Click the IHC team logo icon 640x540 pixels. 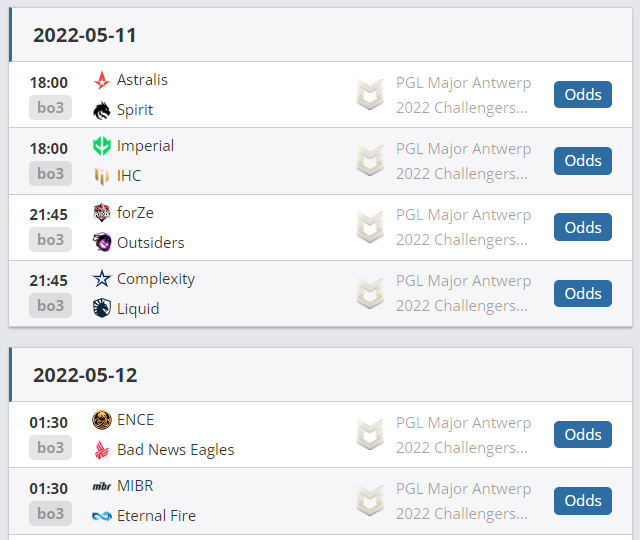(x=101, y=176)
